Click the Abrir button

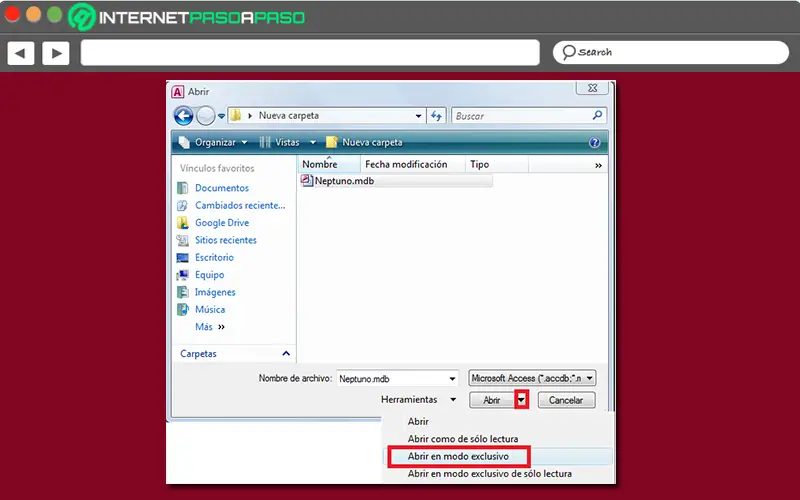492,400
